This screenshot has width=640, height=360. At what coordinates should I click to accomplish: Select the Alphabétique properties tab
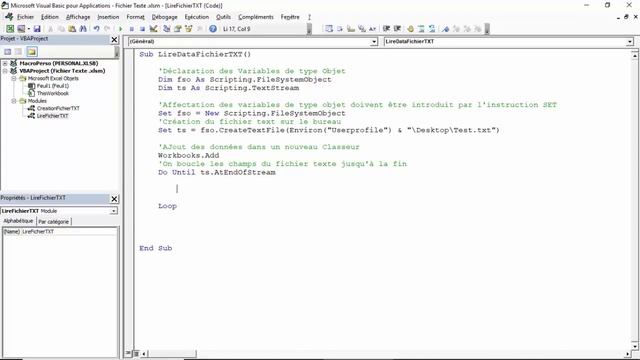(18, 221)
